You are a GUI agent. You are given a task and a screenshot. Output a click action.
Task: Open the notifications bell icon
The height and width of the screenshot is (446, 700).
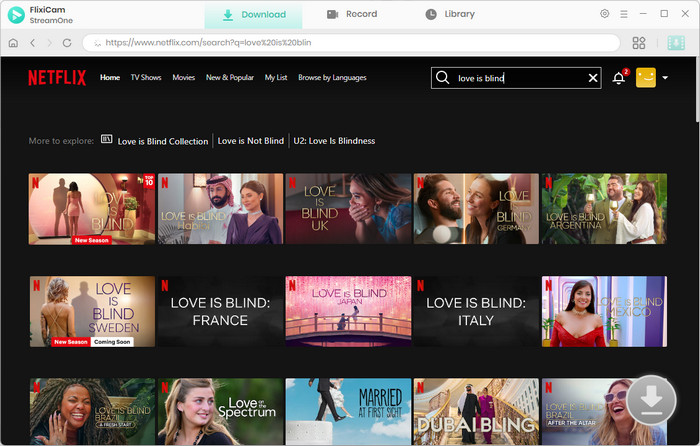[619, 78]
